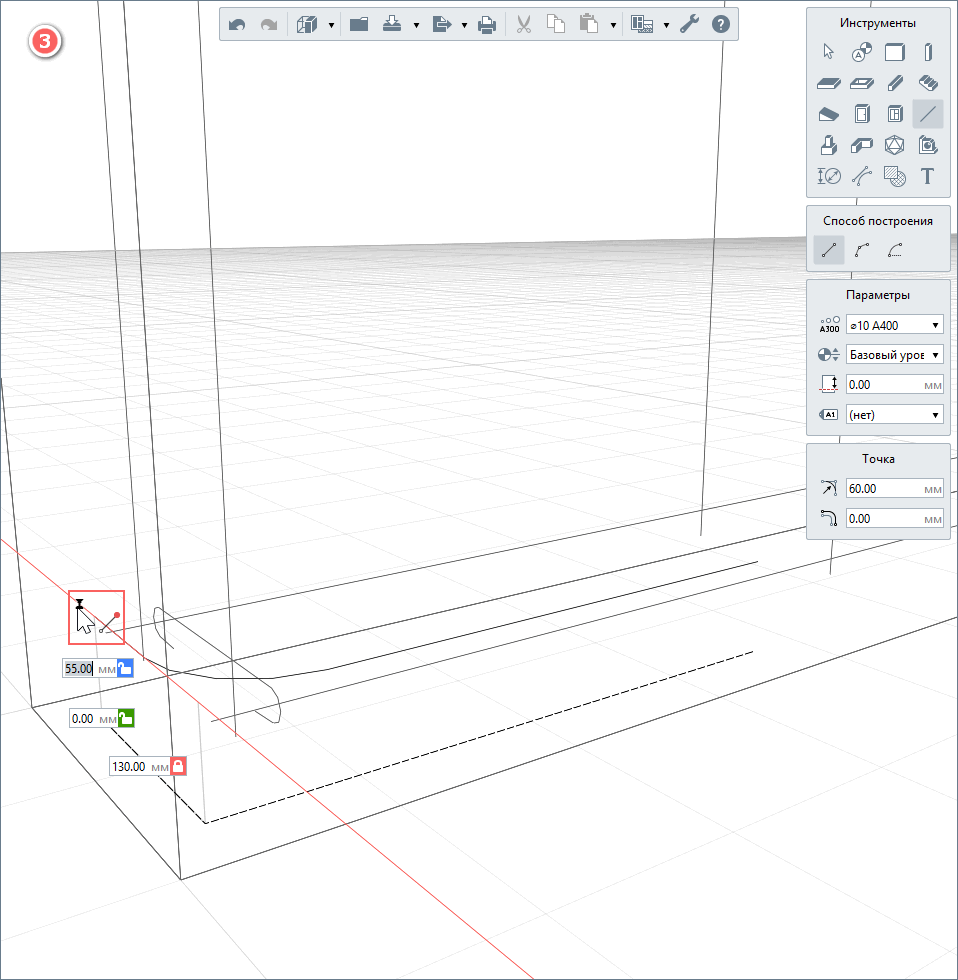Viewport: 958px width, 980px height.
Task: Click the 130.00 мм dynamic input field
Action: point(140,766)
